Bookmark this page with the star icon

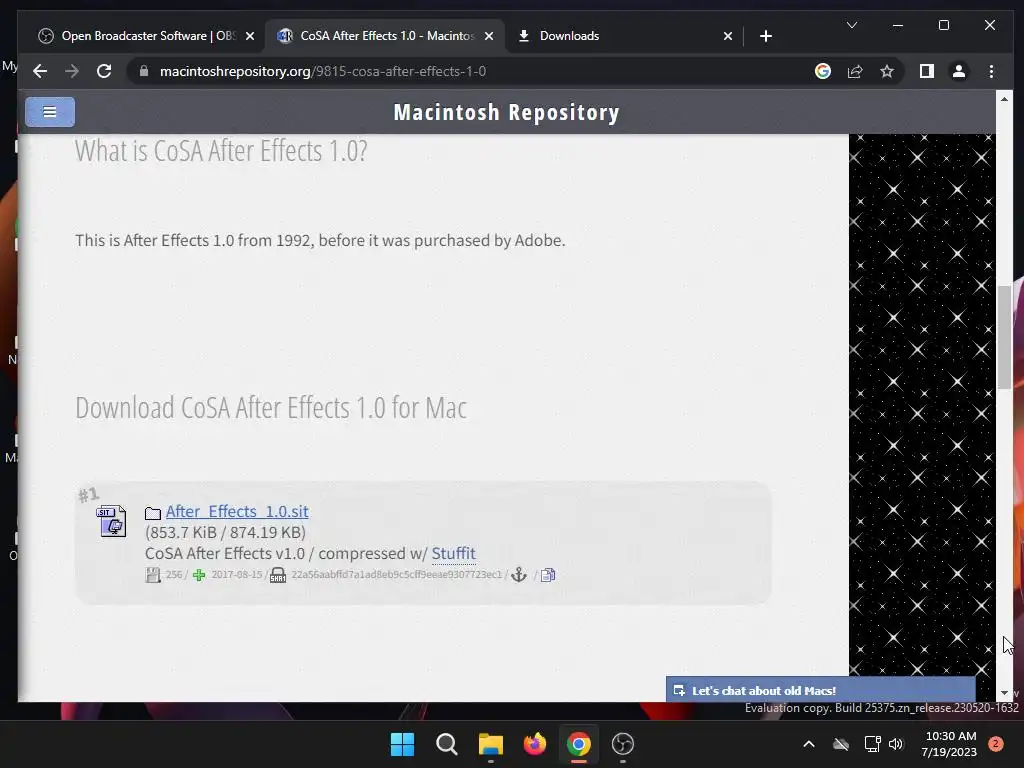(x=887, y=71)
